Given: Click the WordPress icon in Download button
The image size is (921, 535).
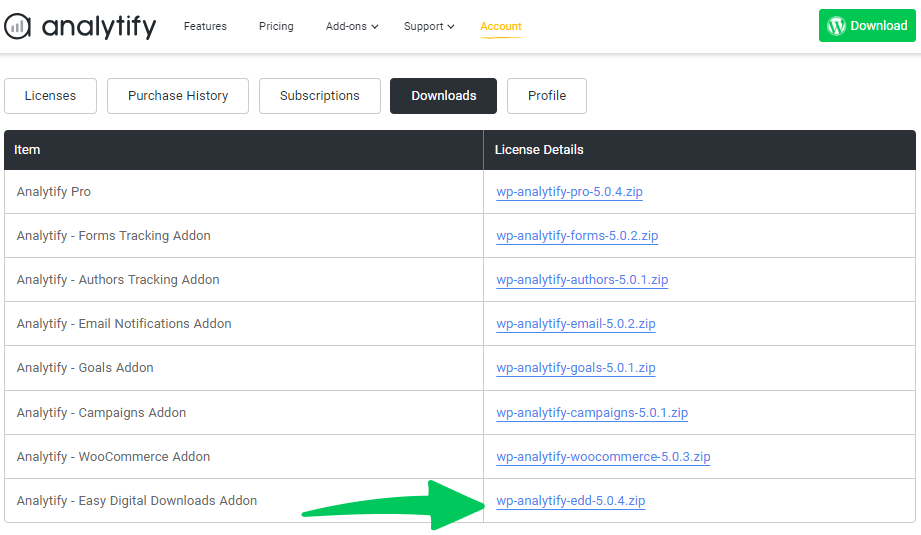Looking at the screenshot, I should pos(836,26).
